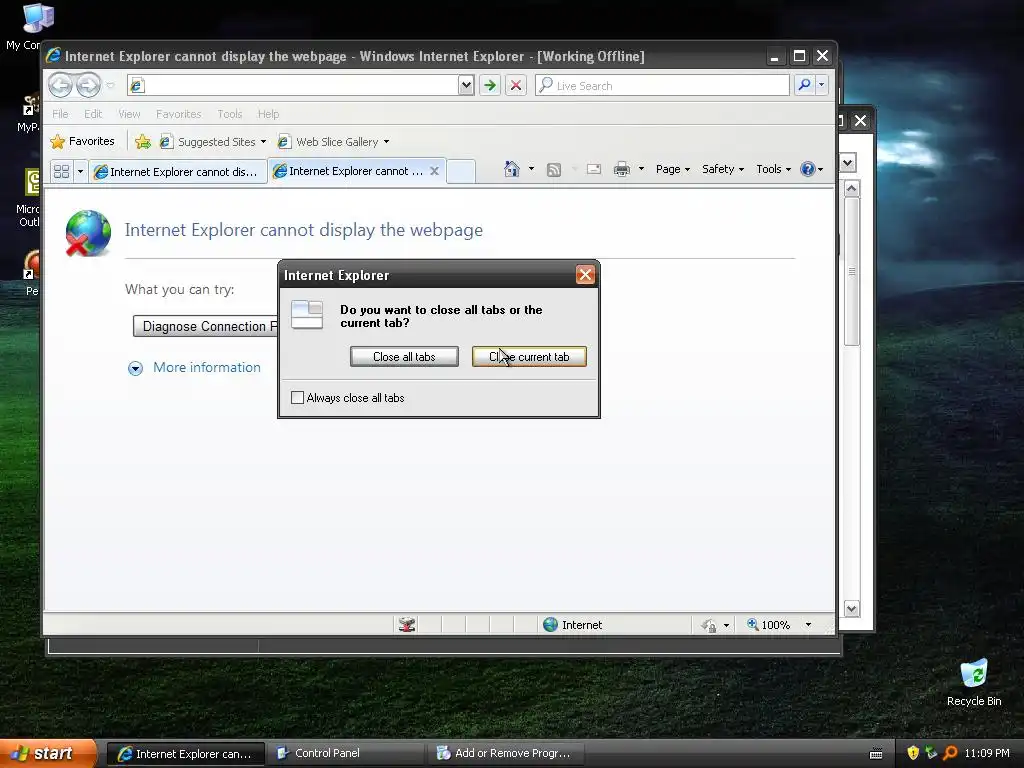Open the Tools menu in menu bar

point(229,114)
